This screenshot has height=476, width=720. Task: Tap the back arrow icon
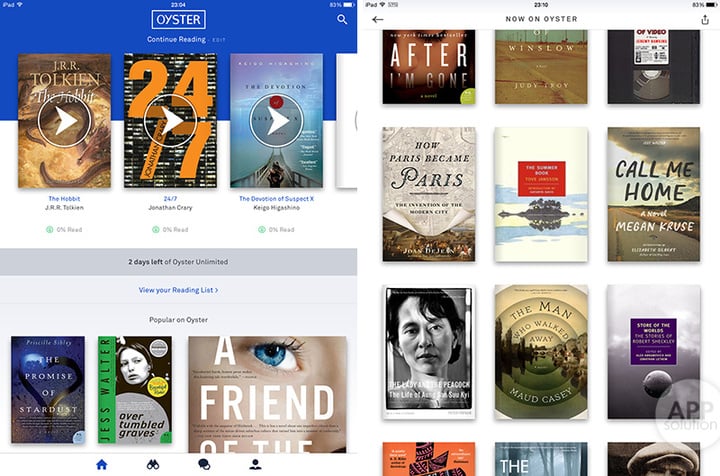[x=377, y=19]
